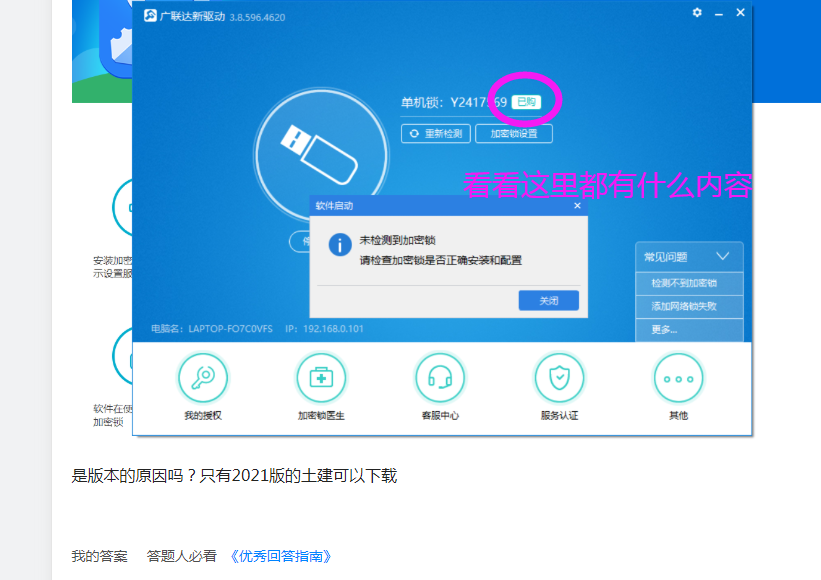Image resolution: width=821 pixels, height=580 pixels.
Task: Open 客服中心 headset icon
Action: (440, 377)
